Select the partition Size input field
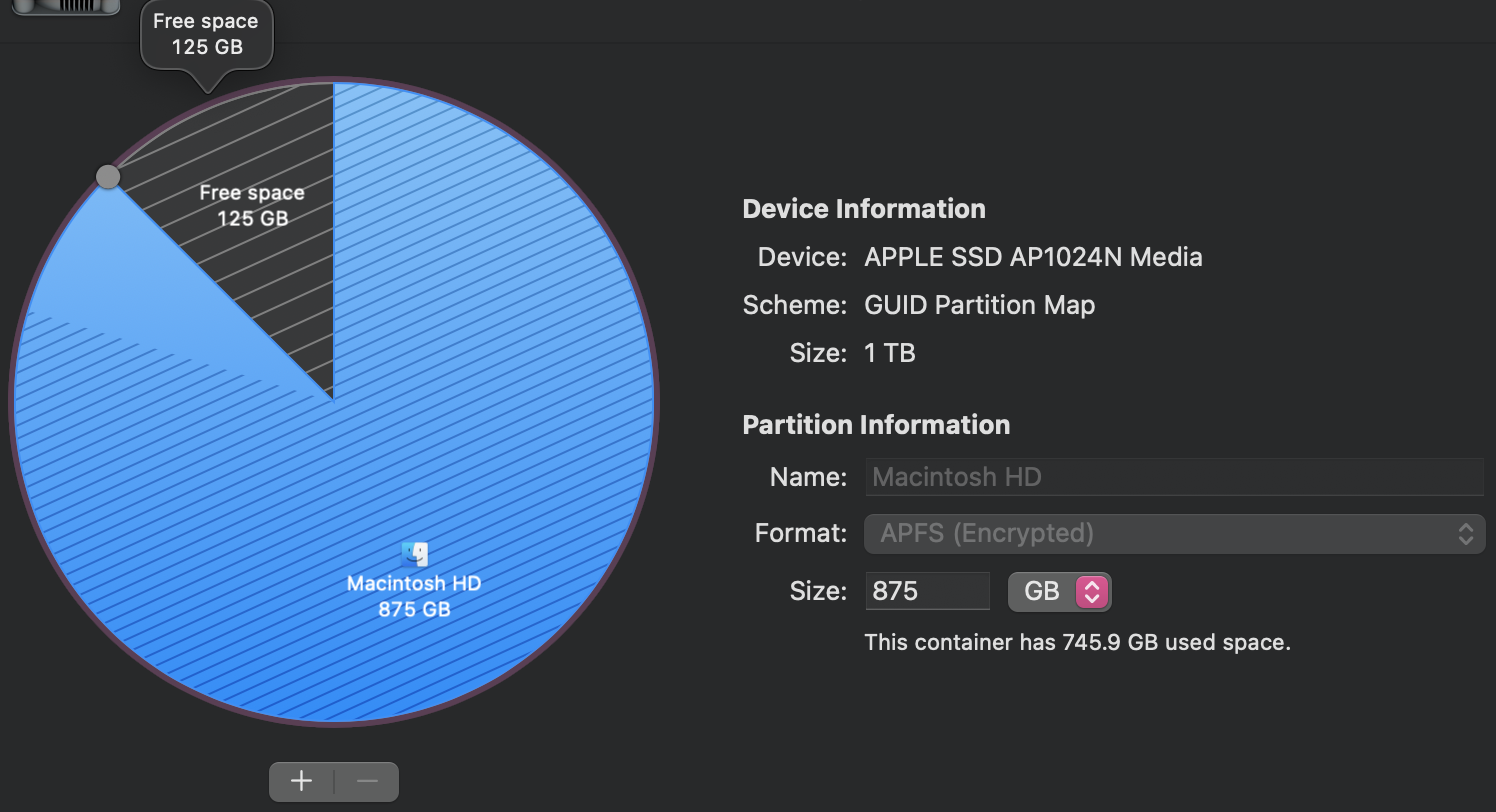The width and height of the screenshot is (1496, 812). pyautogui.click(x=926, y=591)
